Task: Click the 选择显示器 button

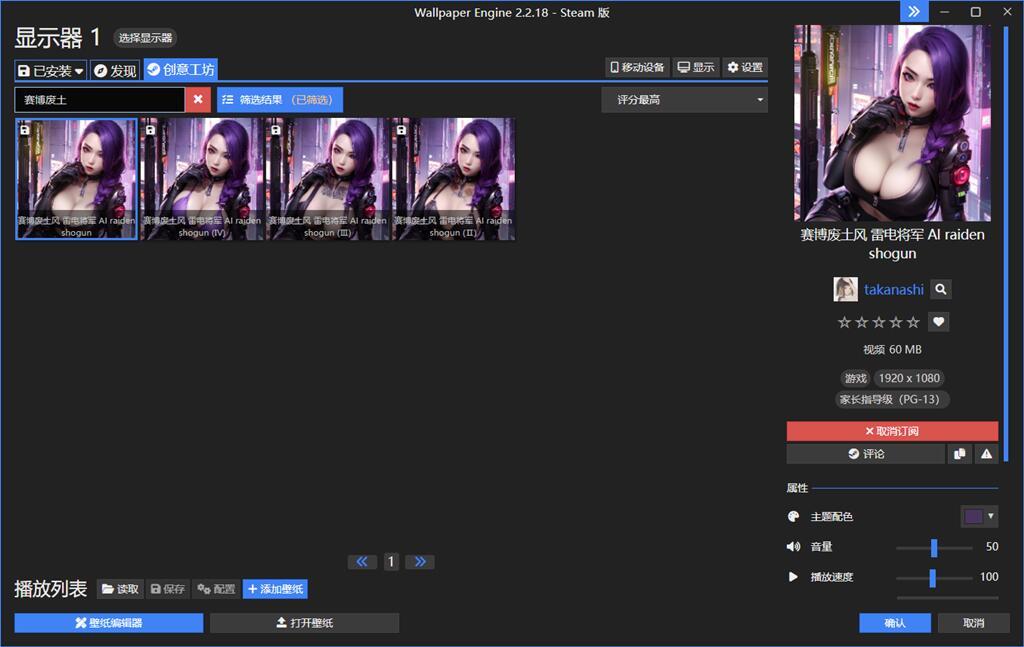Action: (145, 38)
